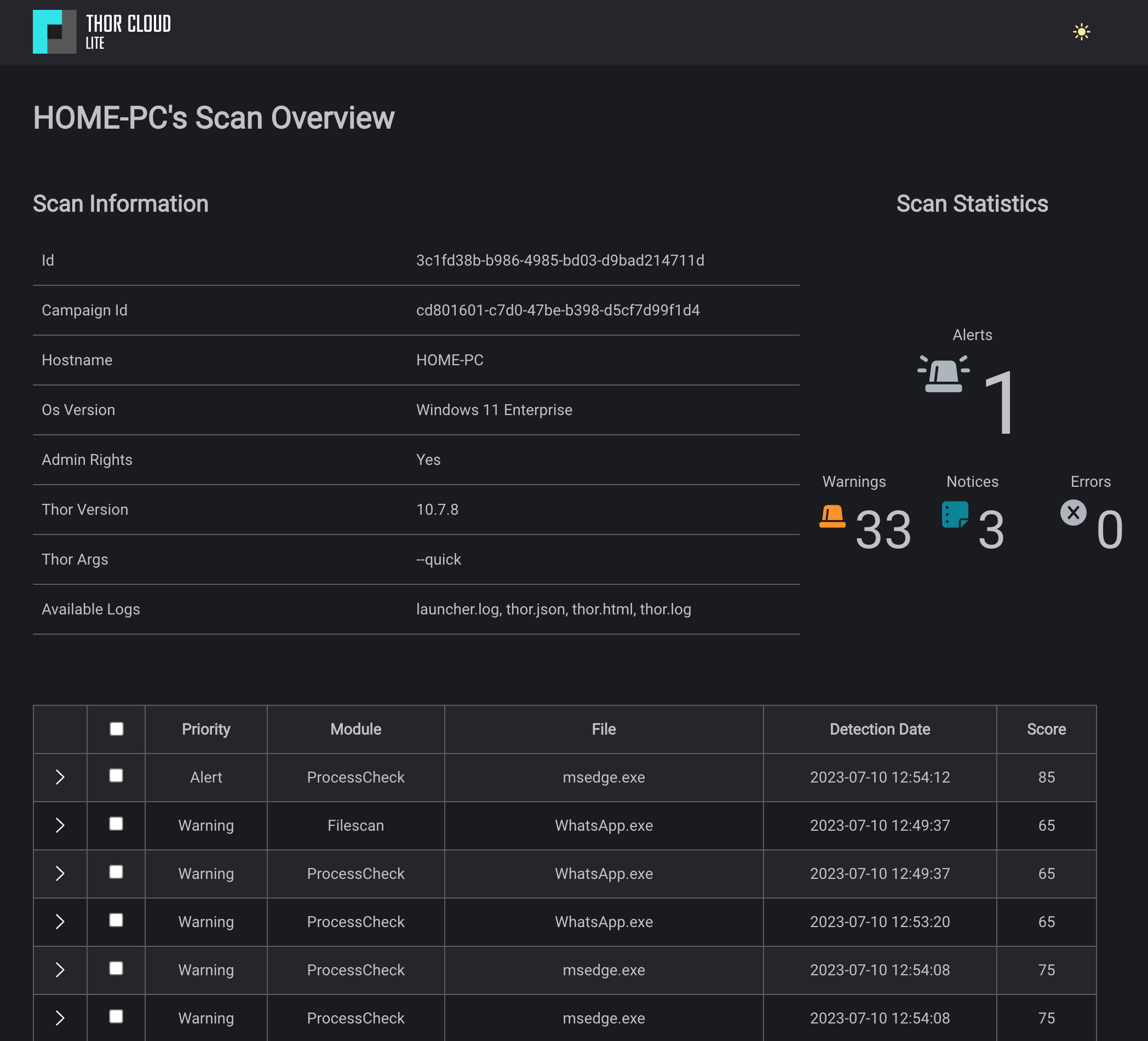Click the teal Notices note icon

955,514
